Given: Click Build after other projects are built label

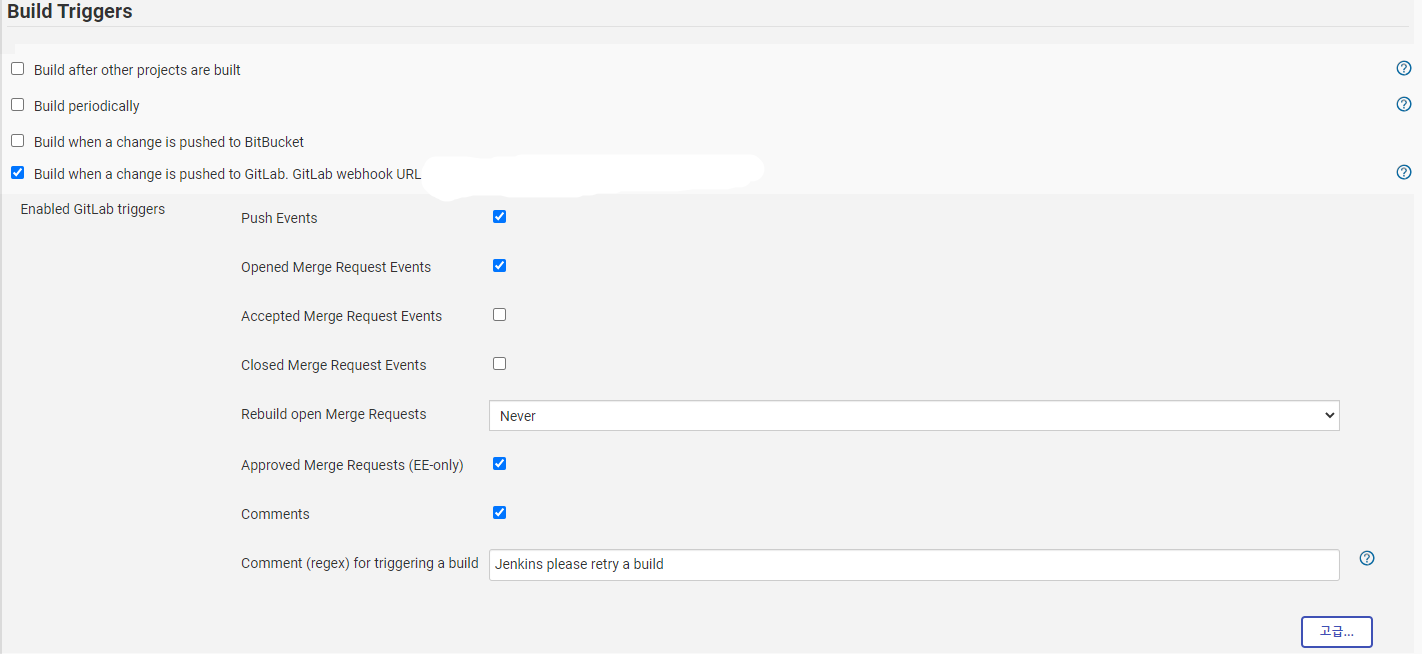Looking at the screenshot, I should 137,70.
